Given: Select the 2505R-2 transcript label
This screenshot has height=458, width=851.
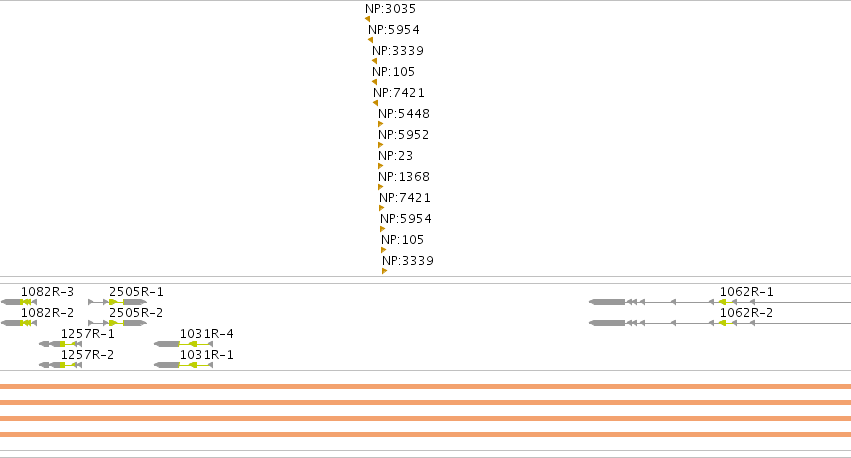Looking at the screenshot, I should point(136,313).
